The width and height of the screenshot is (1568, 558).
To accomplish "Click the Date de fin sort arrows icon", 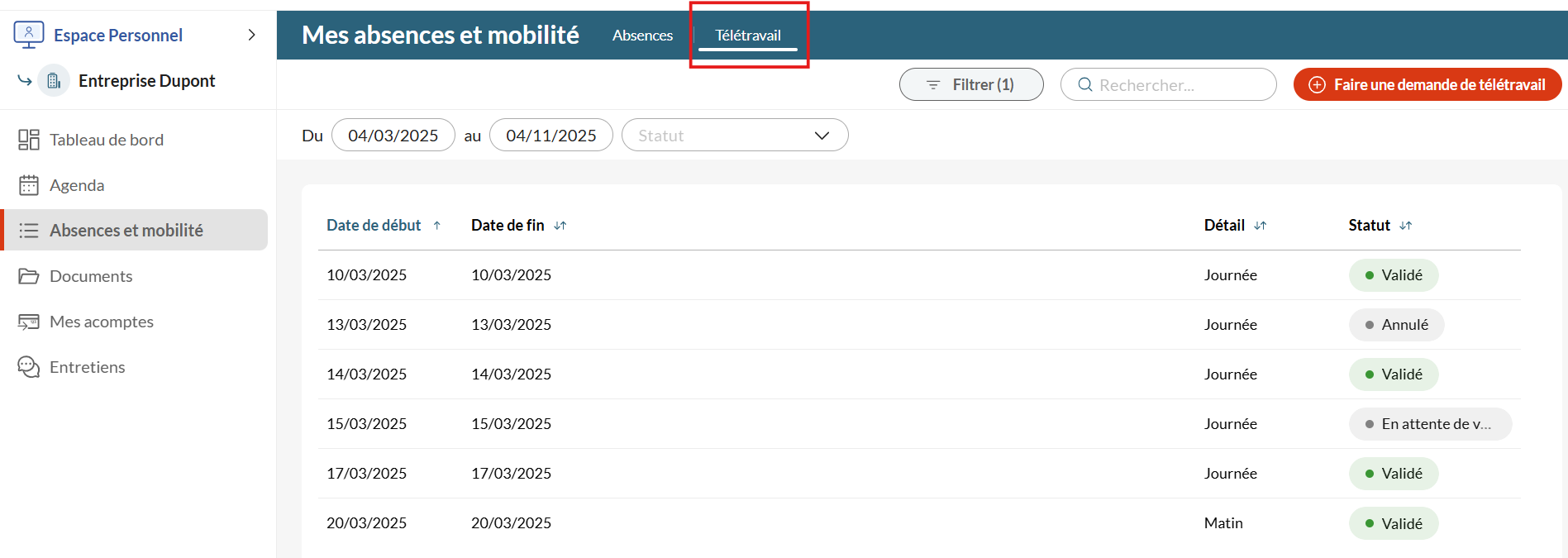I will pos(560,225).
